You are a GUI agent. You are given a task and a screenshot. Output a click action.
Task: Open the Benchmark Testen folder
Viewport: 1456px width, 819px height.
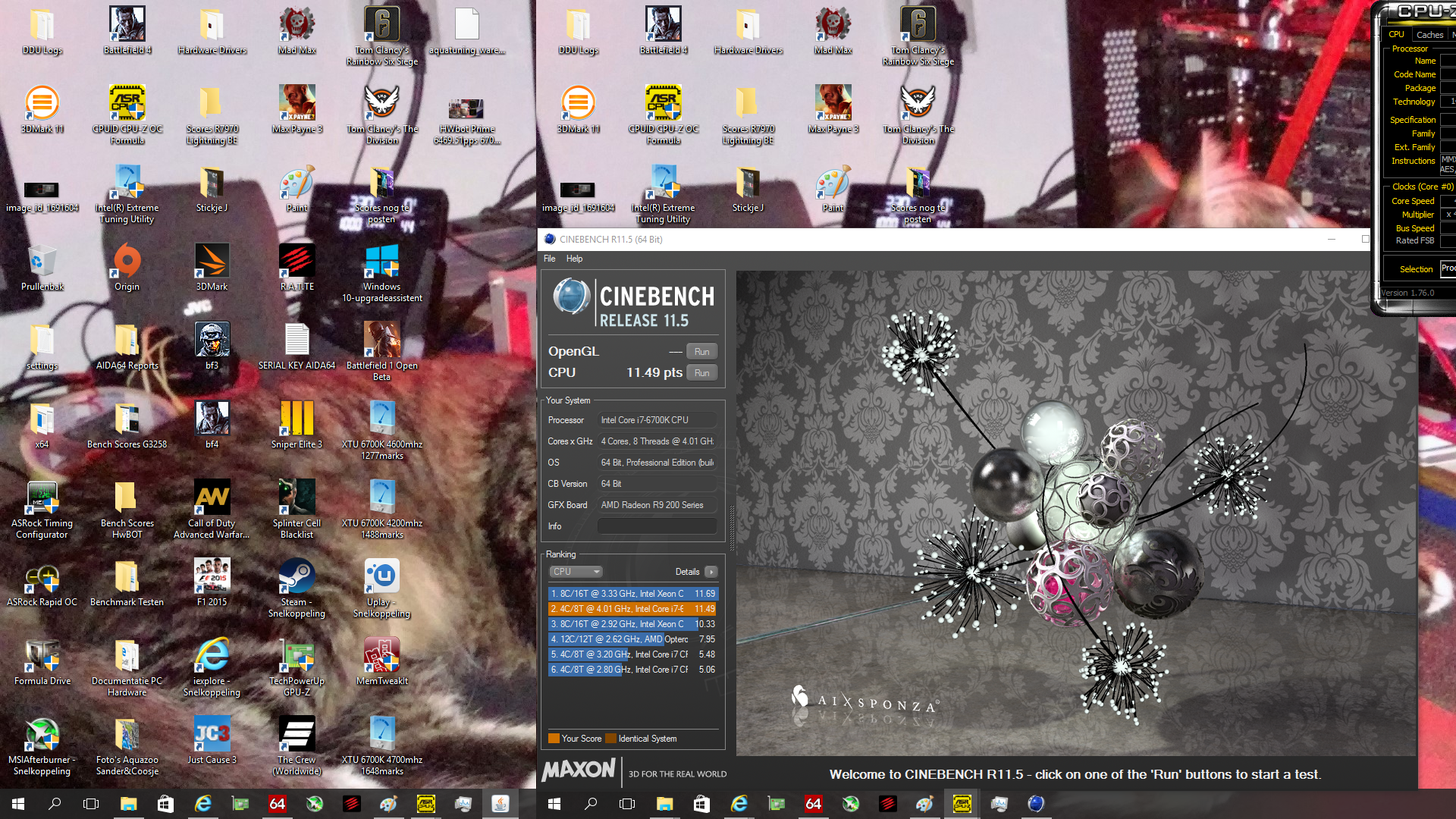point(127,582)
